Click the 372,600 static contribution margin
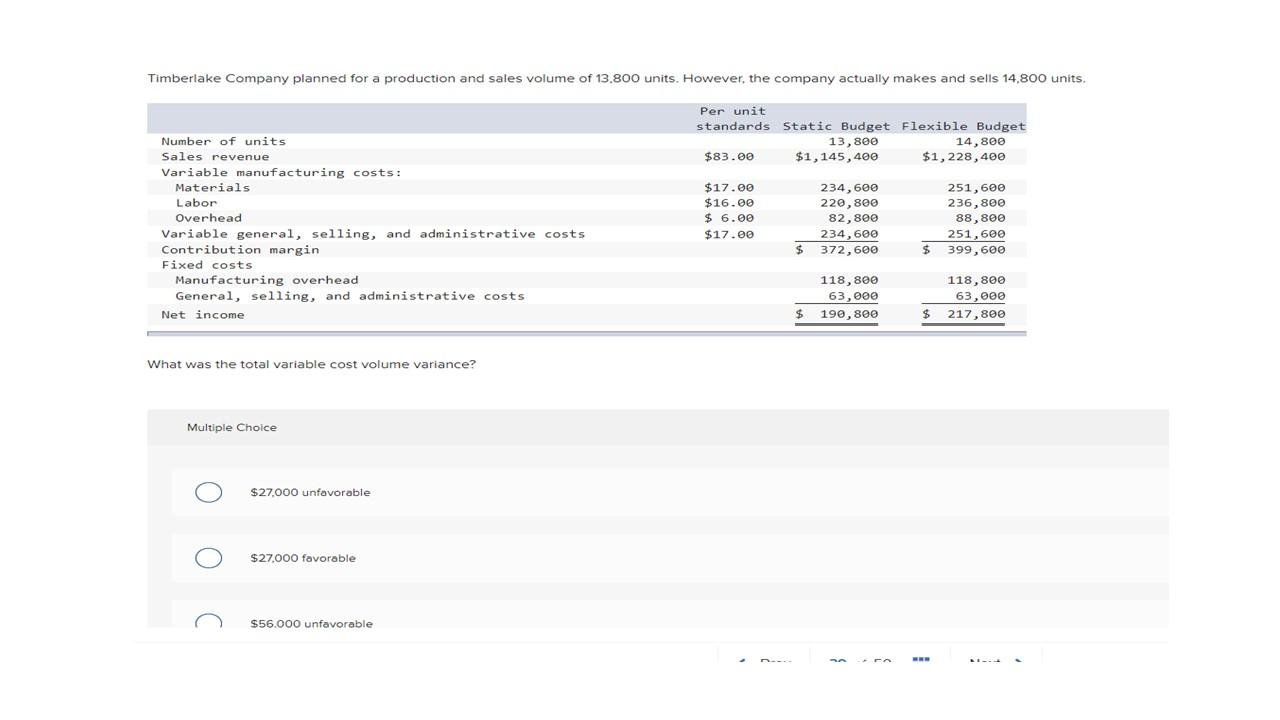 click(837, 250)
